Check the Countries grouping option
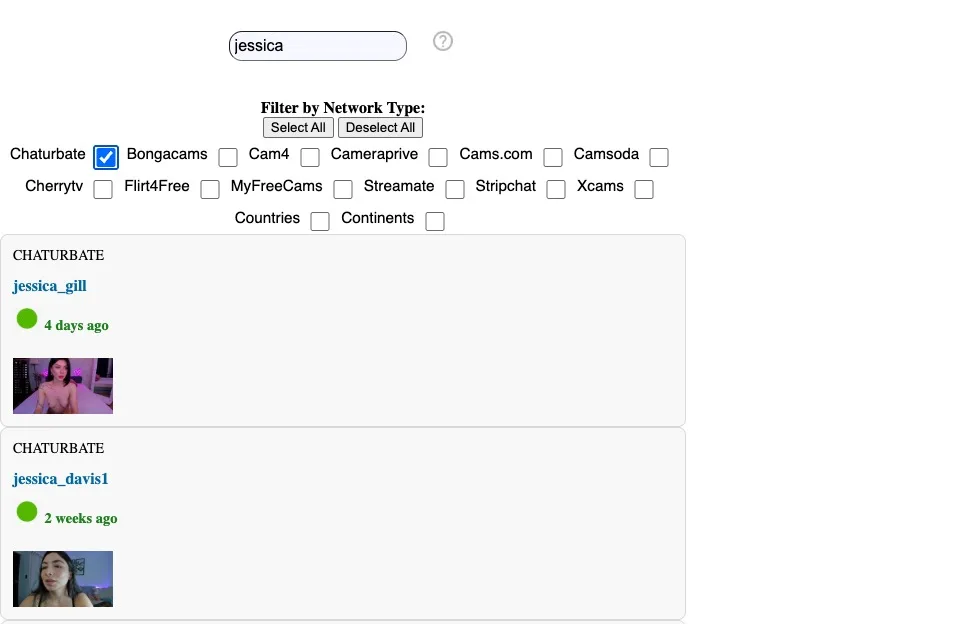Viewport: 962px width, 624px height. 320,221
